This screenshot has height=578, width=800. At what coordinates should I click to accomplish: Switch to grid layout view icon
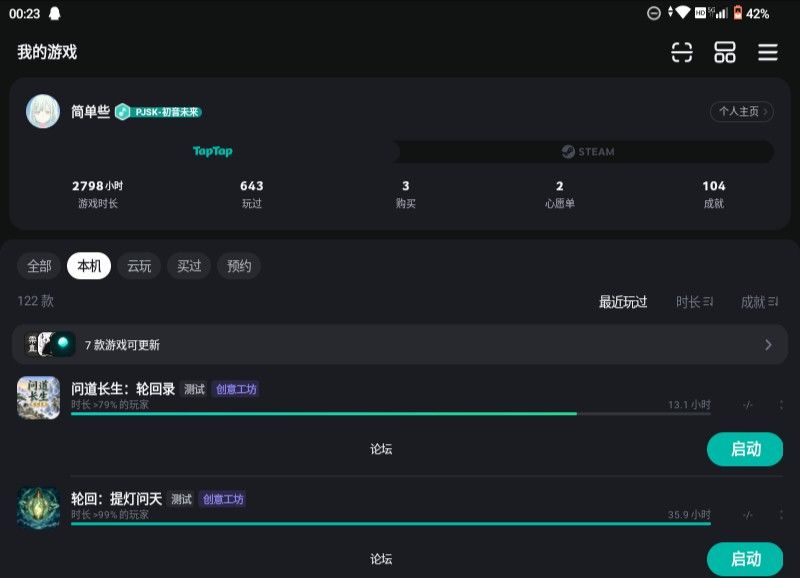[x=724, y=52]
